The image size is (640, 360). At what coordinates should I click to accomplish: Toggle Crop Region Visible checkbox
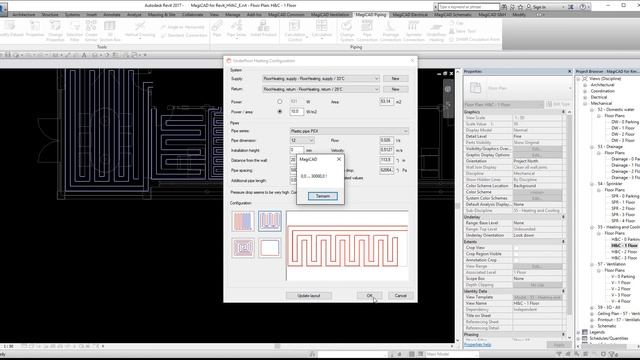click(516, 254)
